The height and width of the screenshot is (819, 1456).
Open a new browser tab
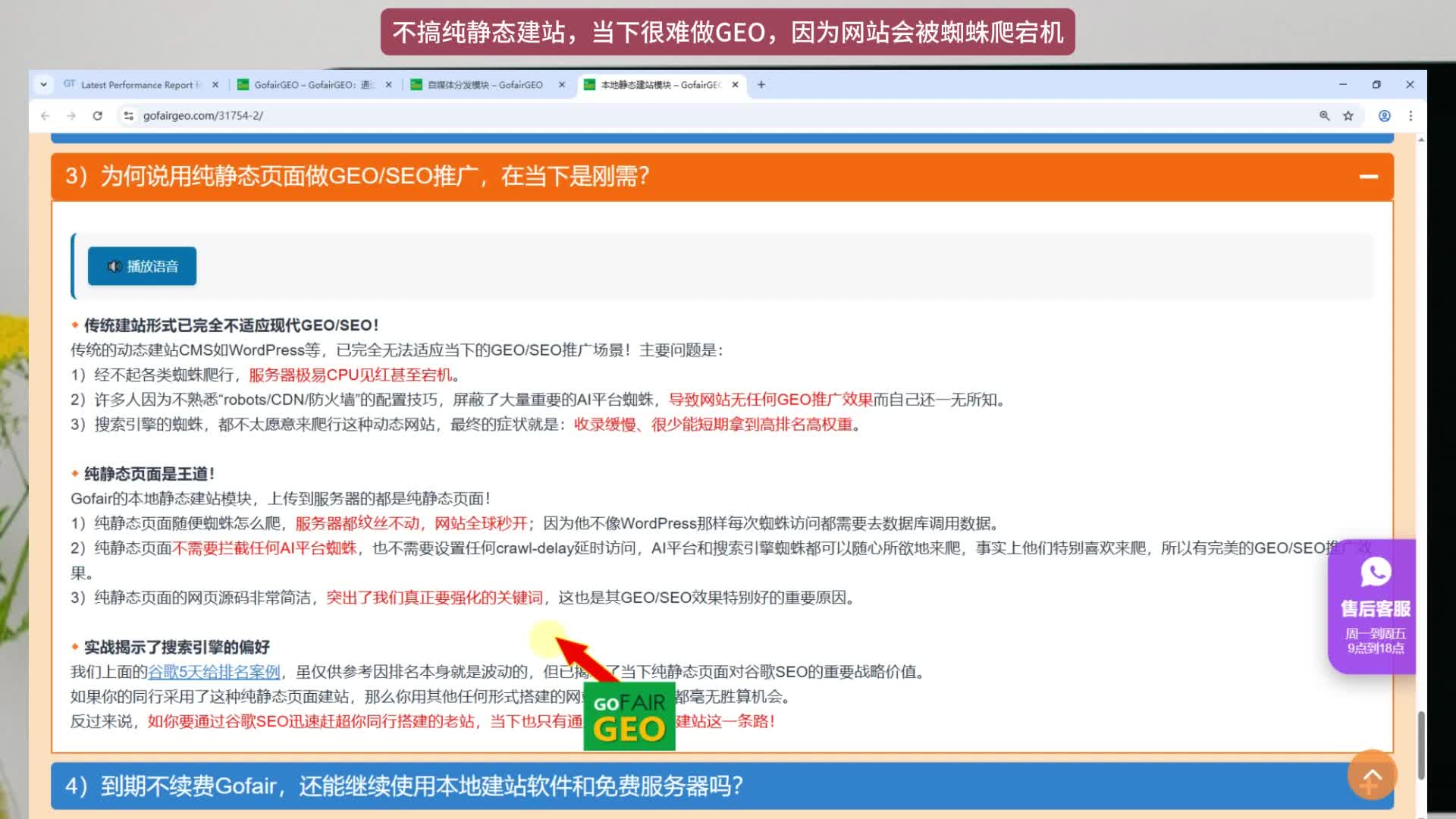coord(761,85)
